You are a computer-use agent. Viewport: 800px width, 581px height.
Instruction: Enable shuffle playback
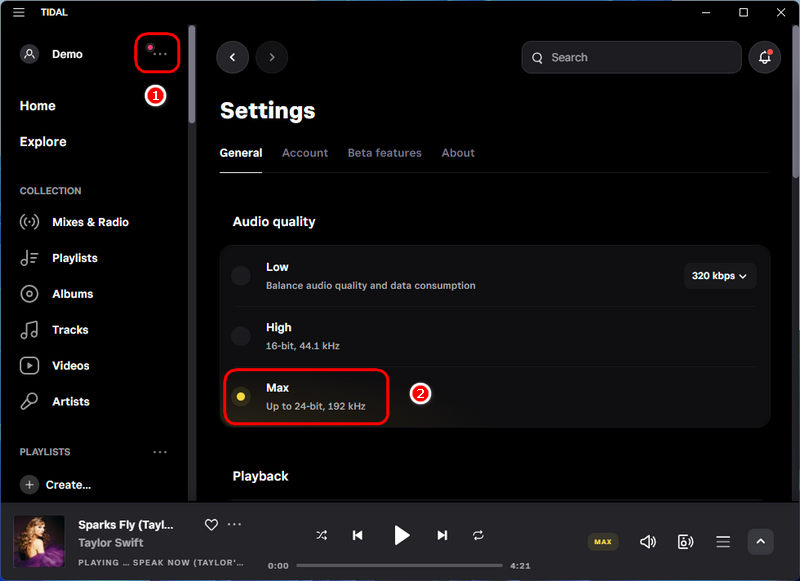(x=322, y=535)
